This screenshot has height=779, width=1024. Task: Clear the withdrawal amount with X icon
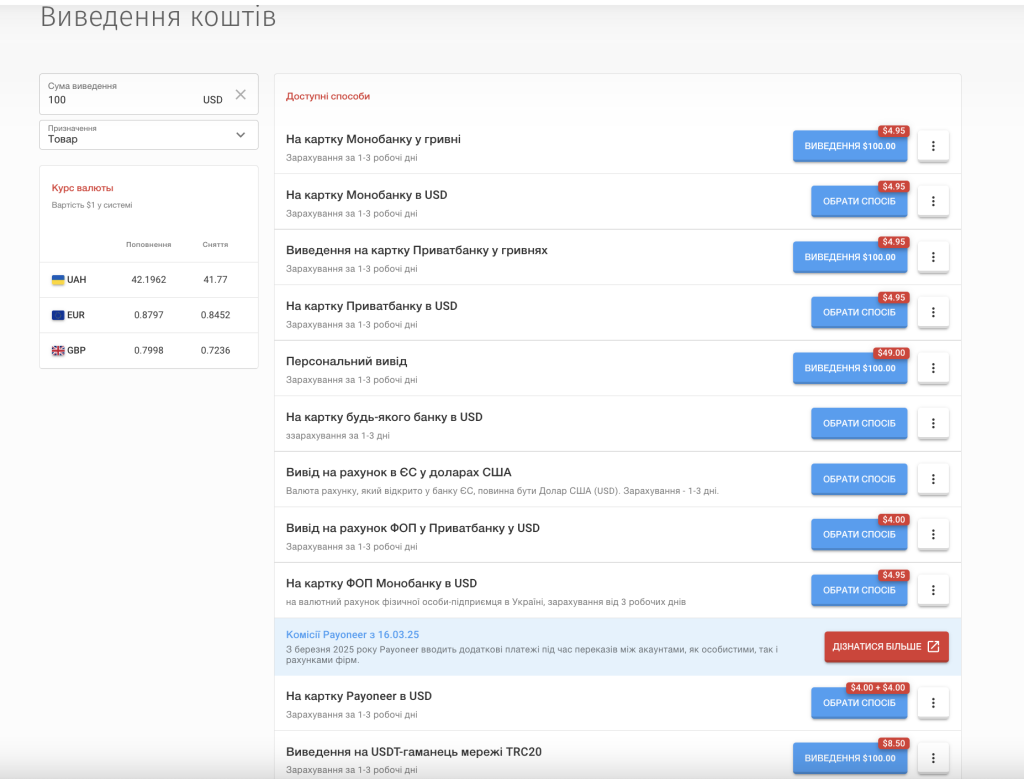tap(240, 95)
